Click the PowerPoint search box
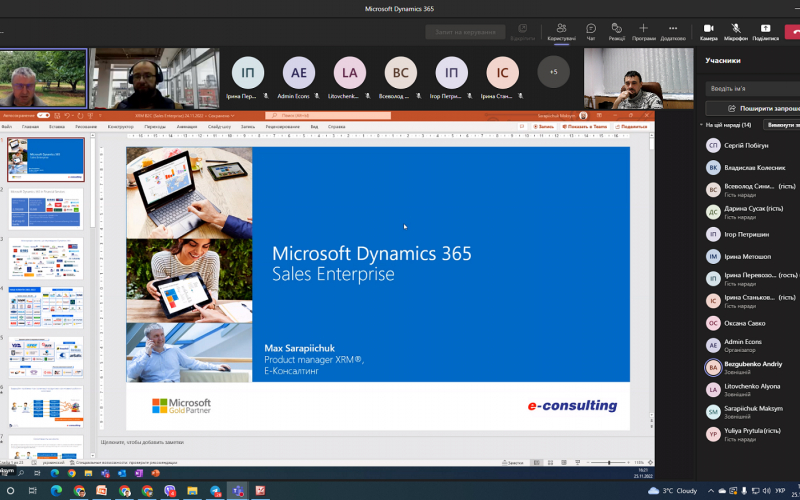 point(328,116)
